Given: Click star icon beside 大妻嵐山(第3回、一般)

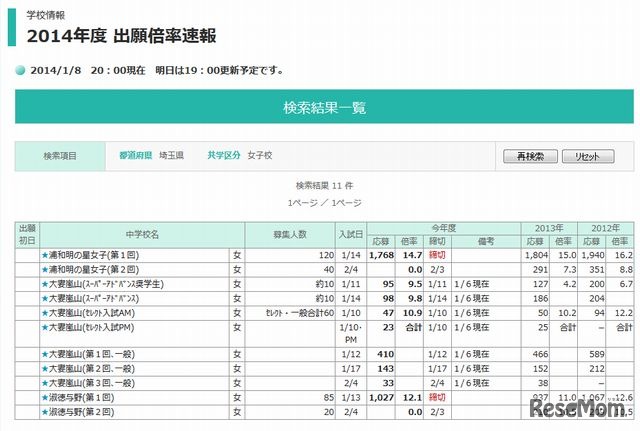Looking at the screenshot, I should (45, 383).
